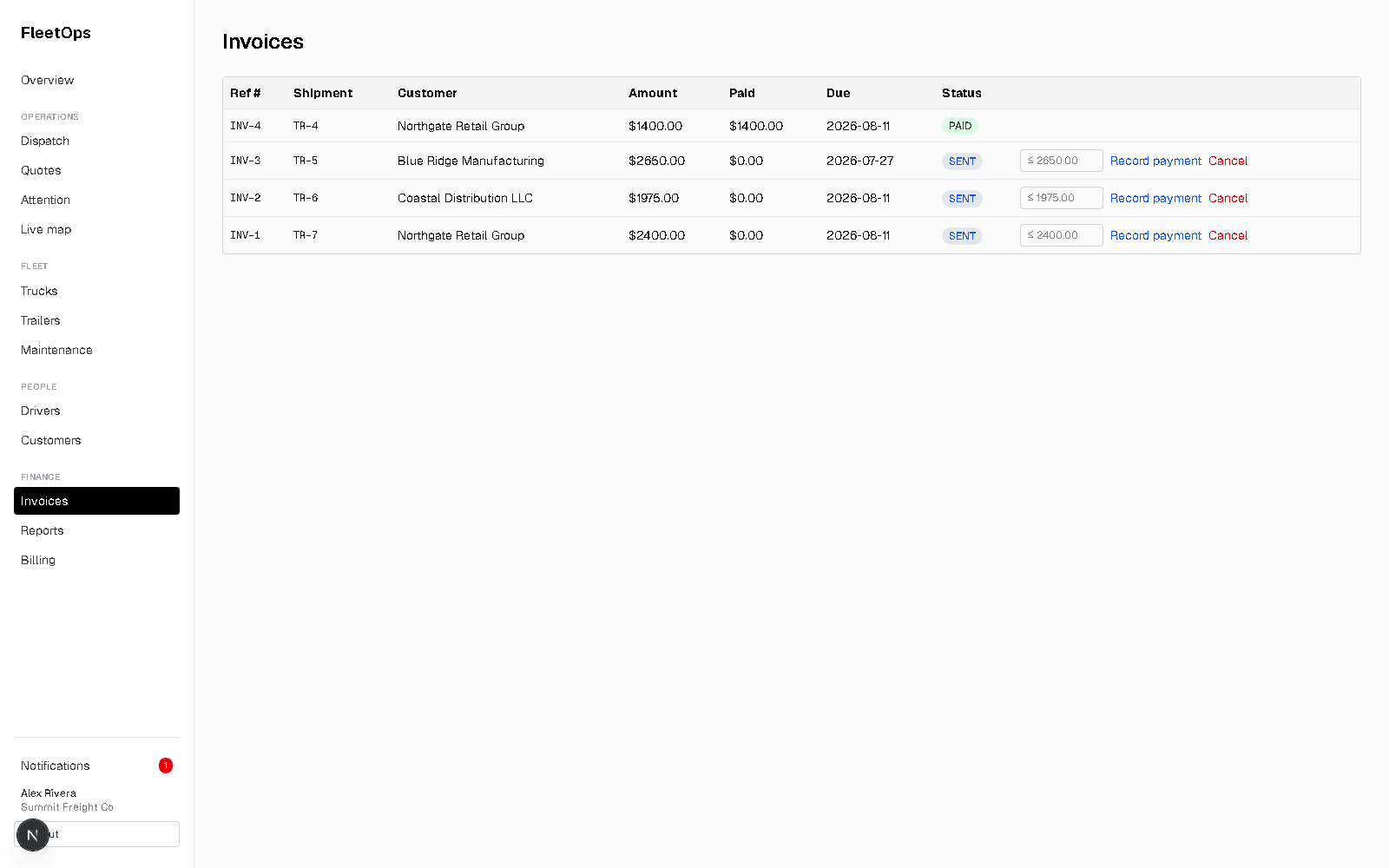Click the round N dev tools icon

pyautogui.click(x=32, y=835)
